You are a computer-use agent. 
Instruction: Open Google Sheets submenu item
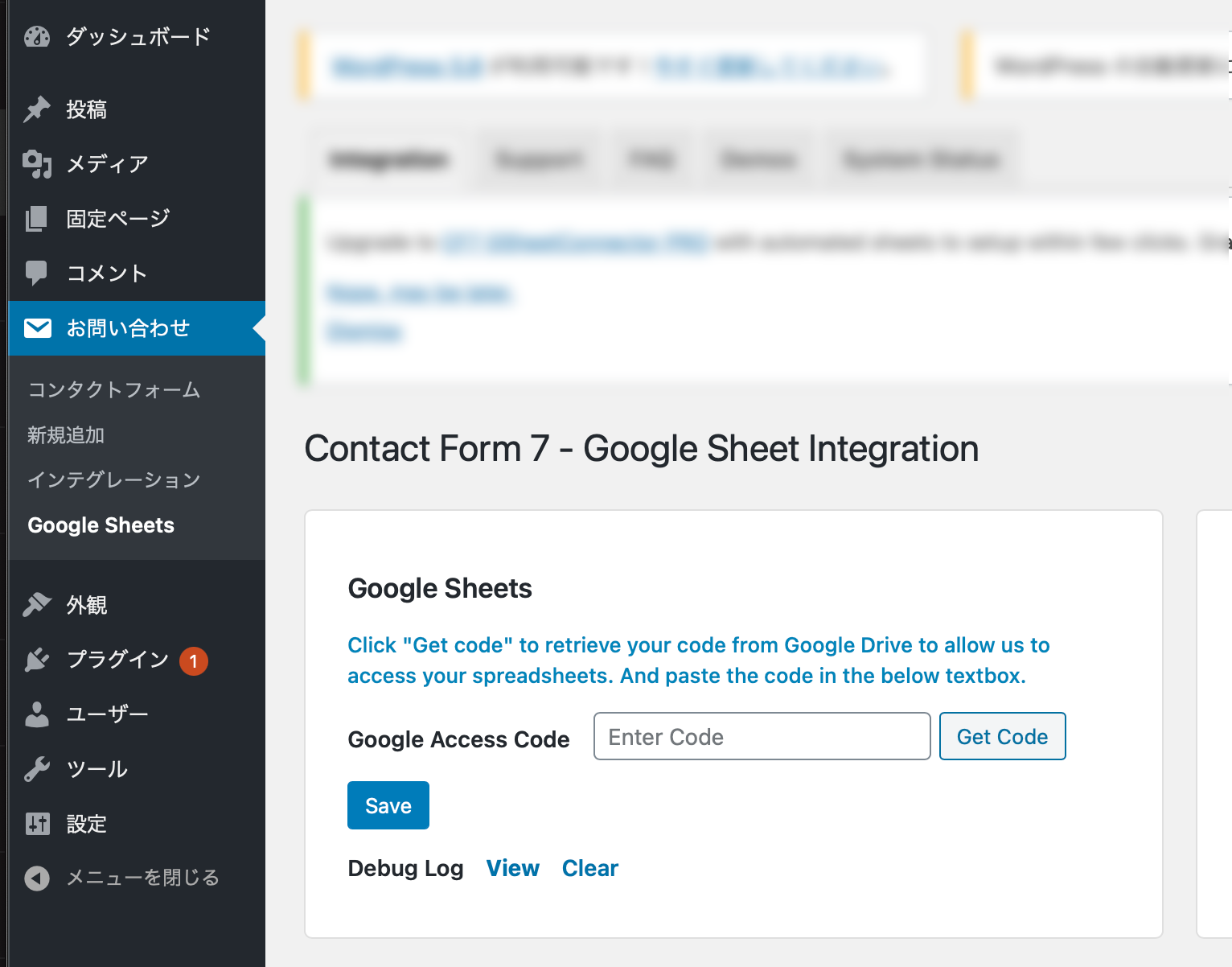coord(101,525)
